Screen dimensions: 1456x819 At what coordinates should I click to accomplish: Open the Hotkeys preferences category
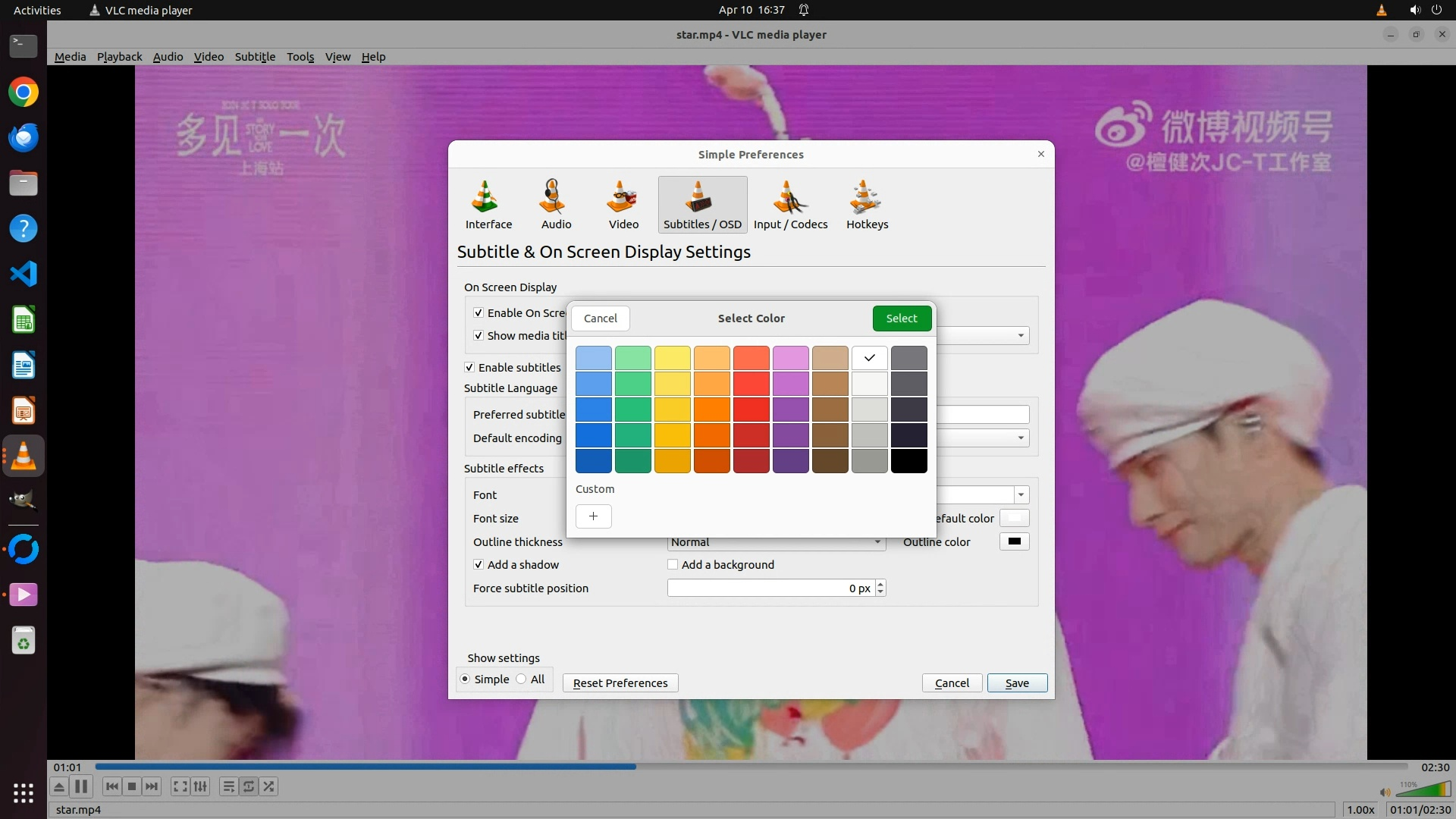tap(867, 204)
